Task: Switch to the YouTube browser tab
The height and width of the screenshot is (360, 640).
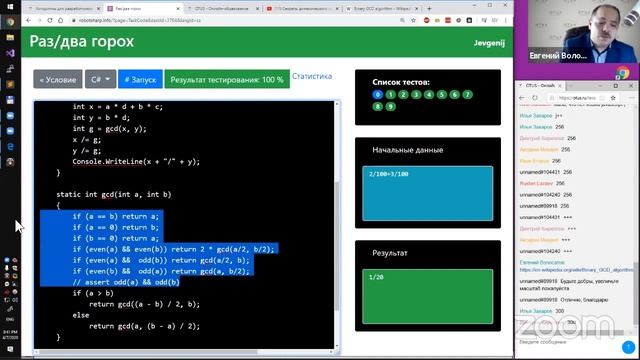Action: 302,8
